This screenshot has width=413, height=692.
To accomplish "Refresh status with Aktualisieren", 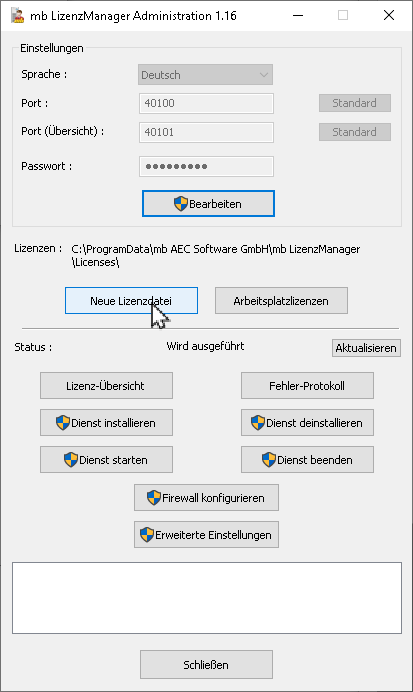I will (x=366, y=348).
